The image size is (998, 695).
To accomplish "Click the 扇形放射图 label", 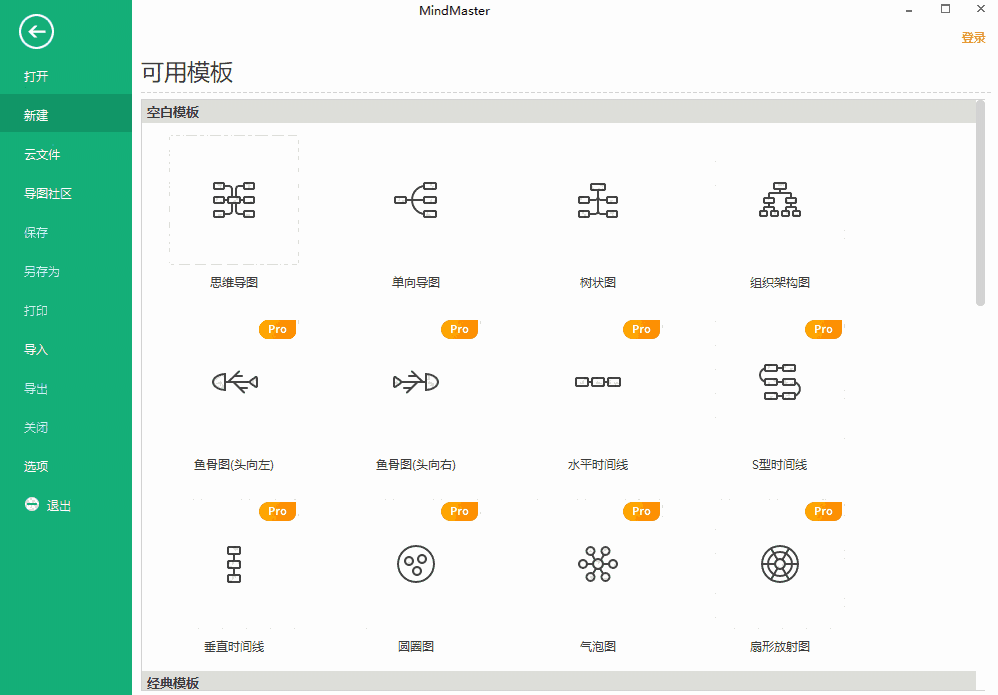I will point(780,647).
